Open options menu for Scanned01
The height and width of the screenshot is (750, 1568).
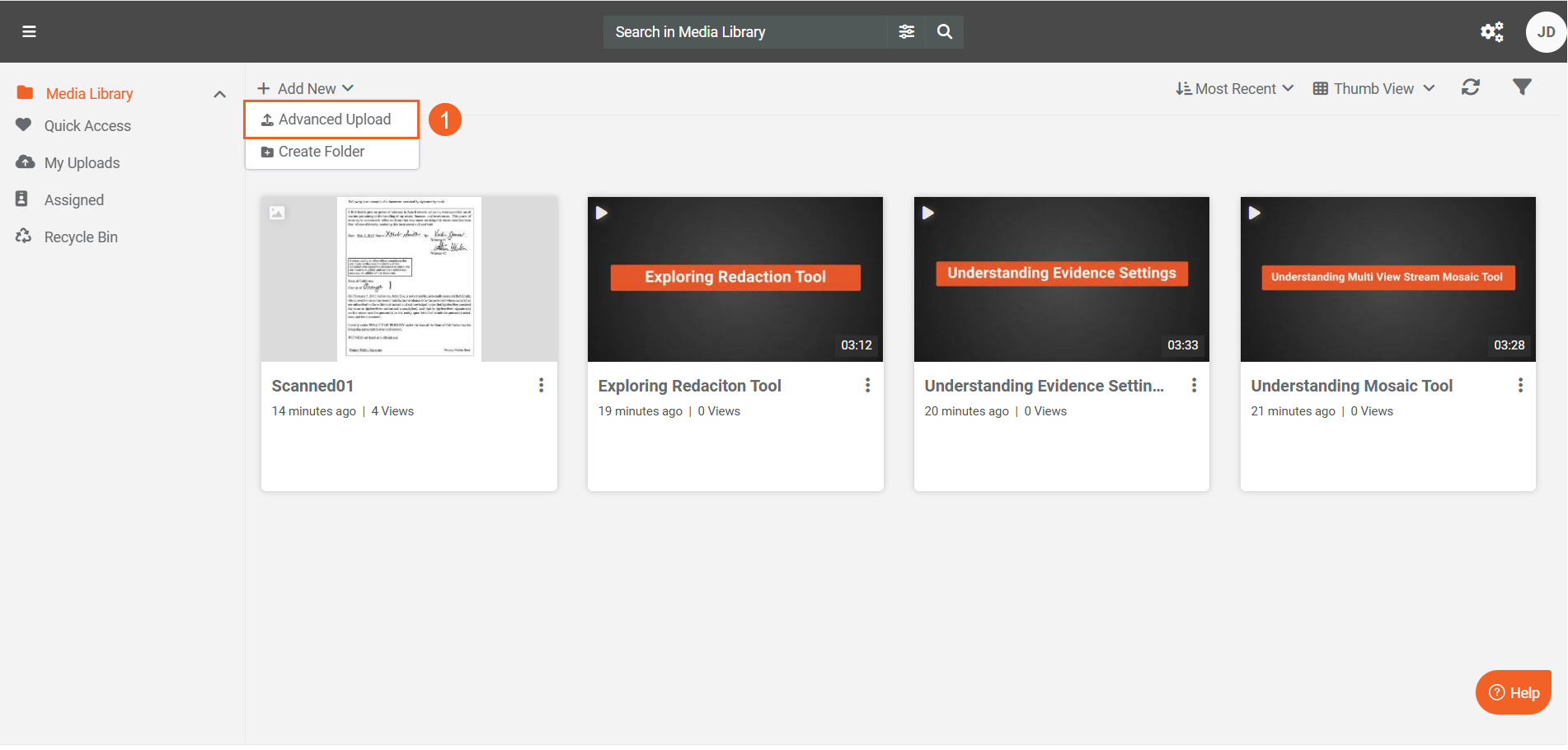tap(541, 385)
